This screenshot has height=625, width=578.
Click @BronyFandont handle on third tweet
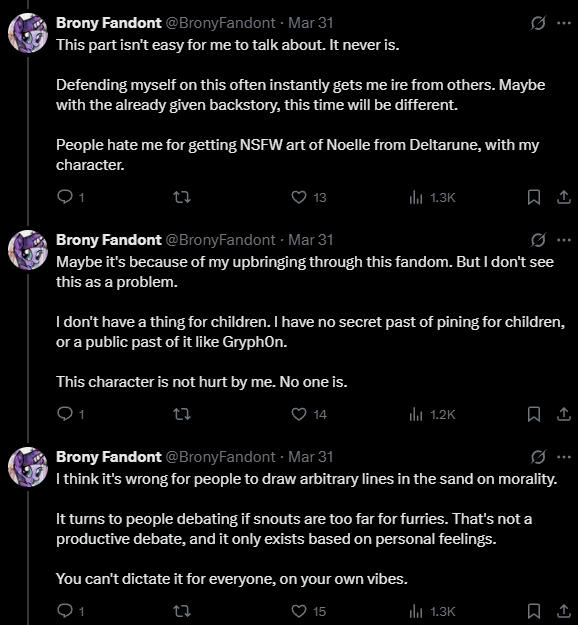click(220, 457)
